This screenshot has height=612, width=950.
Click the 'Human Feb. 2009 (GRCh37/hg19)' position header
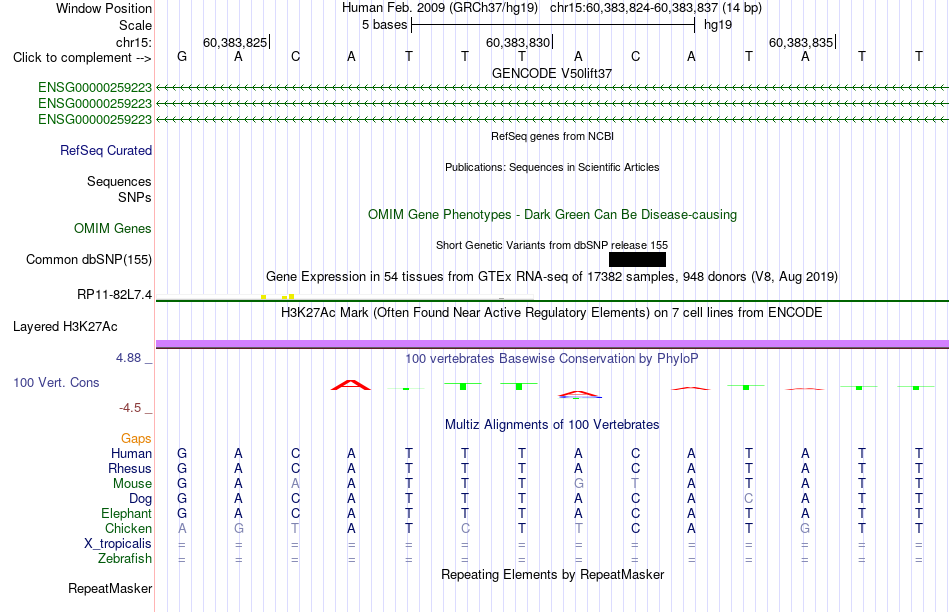[440, 8]
